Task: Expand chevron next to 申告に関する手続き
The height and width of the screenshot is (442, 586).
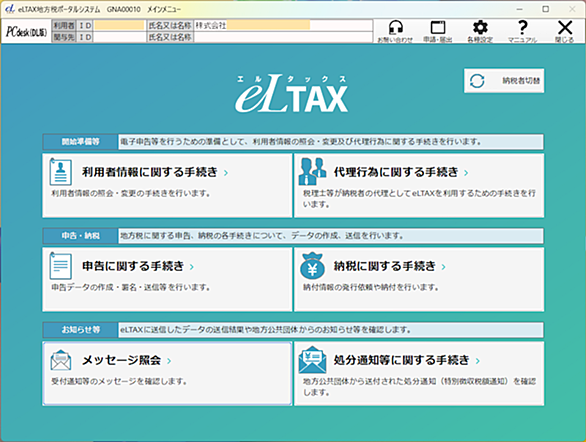Action: pos(192,267)
